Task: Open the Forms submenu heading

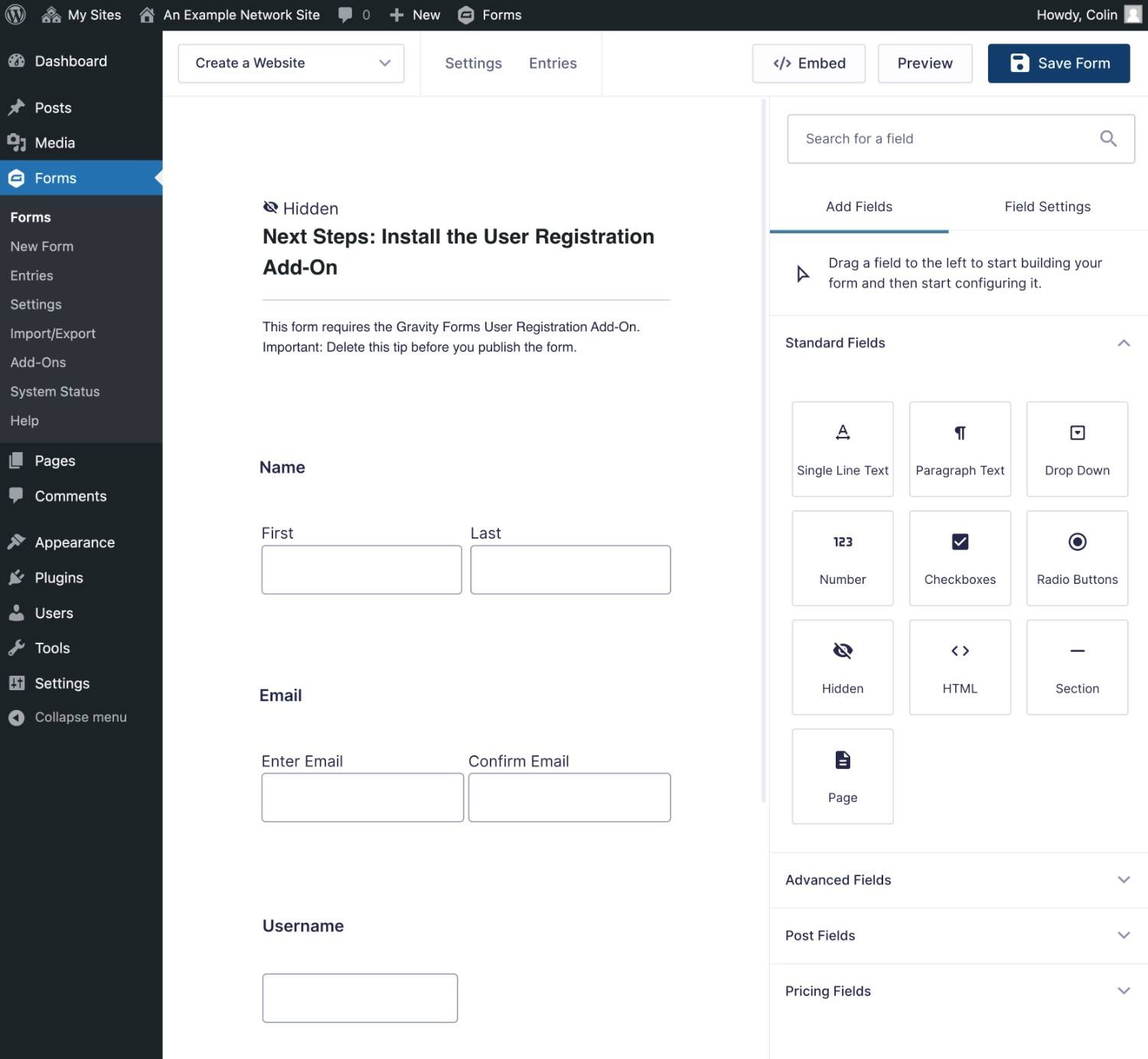Action: click(x=31, y=217)
